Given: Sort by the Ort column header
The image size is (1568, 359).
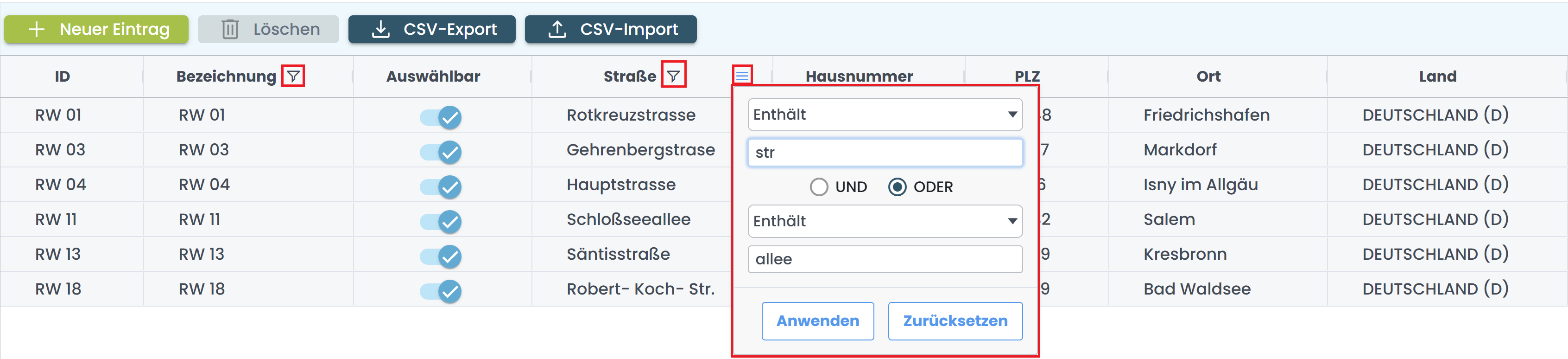Looking at the screenshot, I should pos(1208,76).
